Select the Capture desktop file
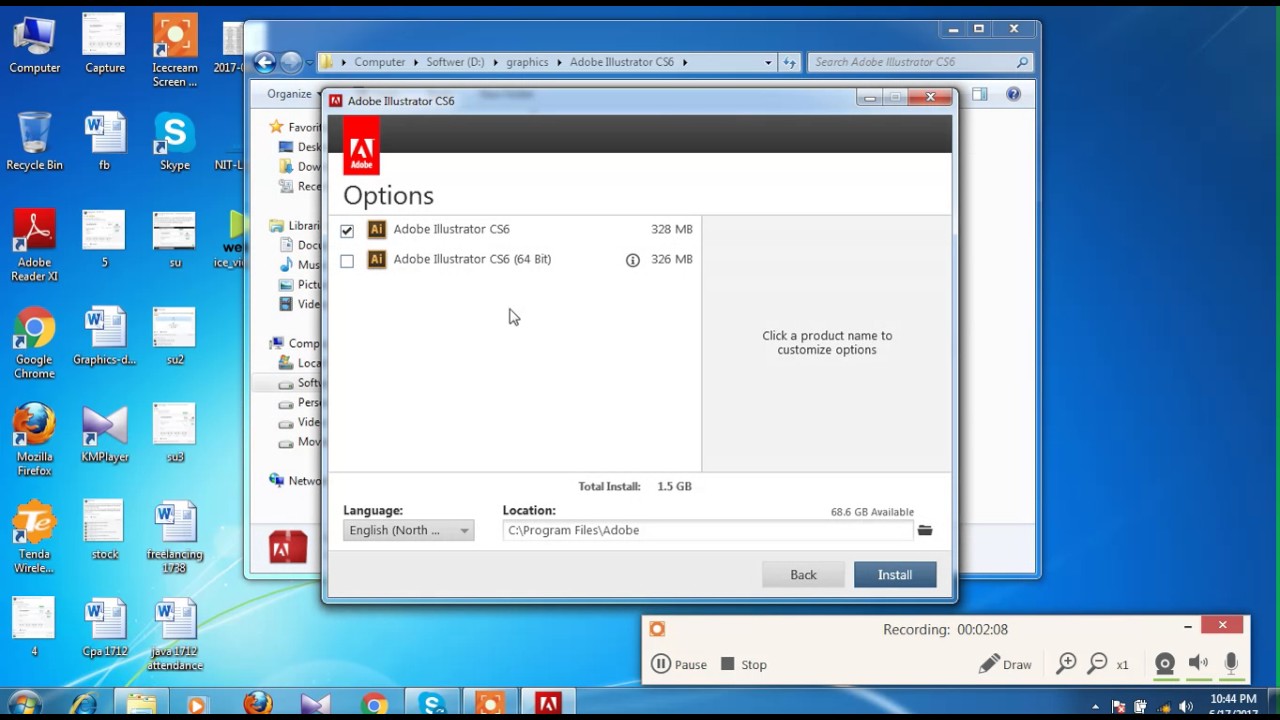1280x720 pixels. [x=105, y=45]
